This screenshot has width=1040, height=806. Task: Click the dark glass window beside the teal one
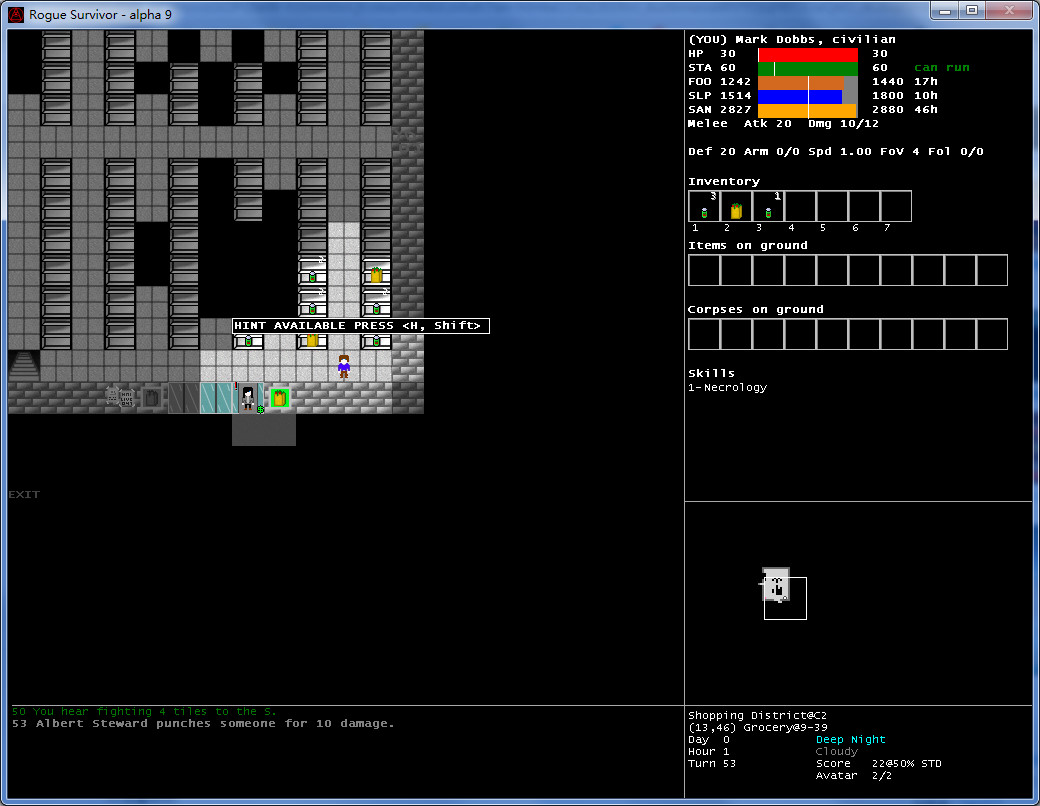pos(184,398)
